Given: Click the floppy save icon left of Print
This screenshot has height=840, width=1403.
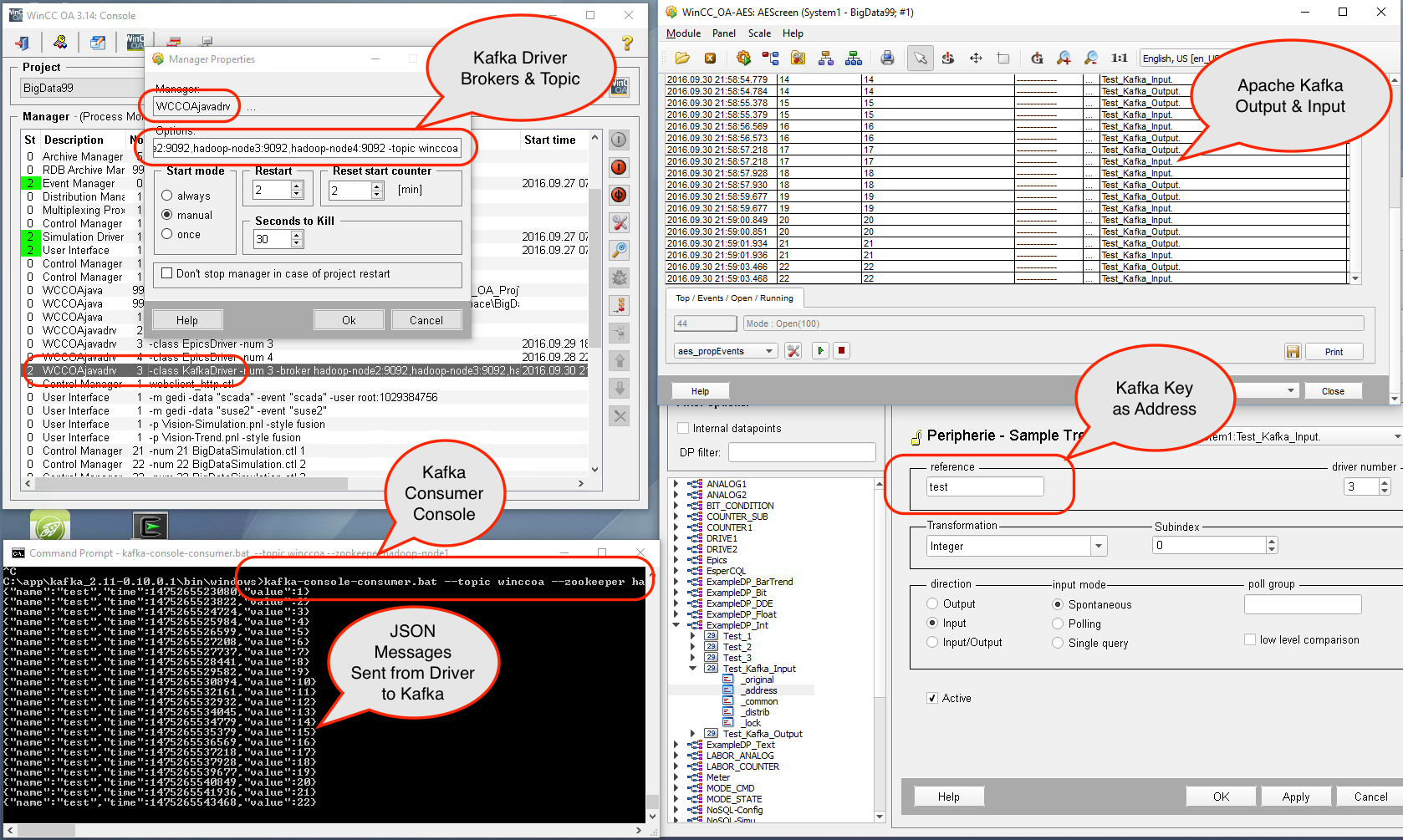Looking at the screenshot, I should (x=1293, y=352).
